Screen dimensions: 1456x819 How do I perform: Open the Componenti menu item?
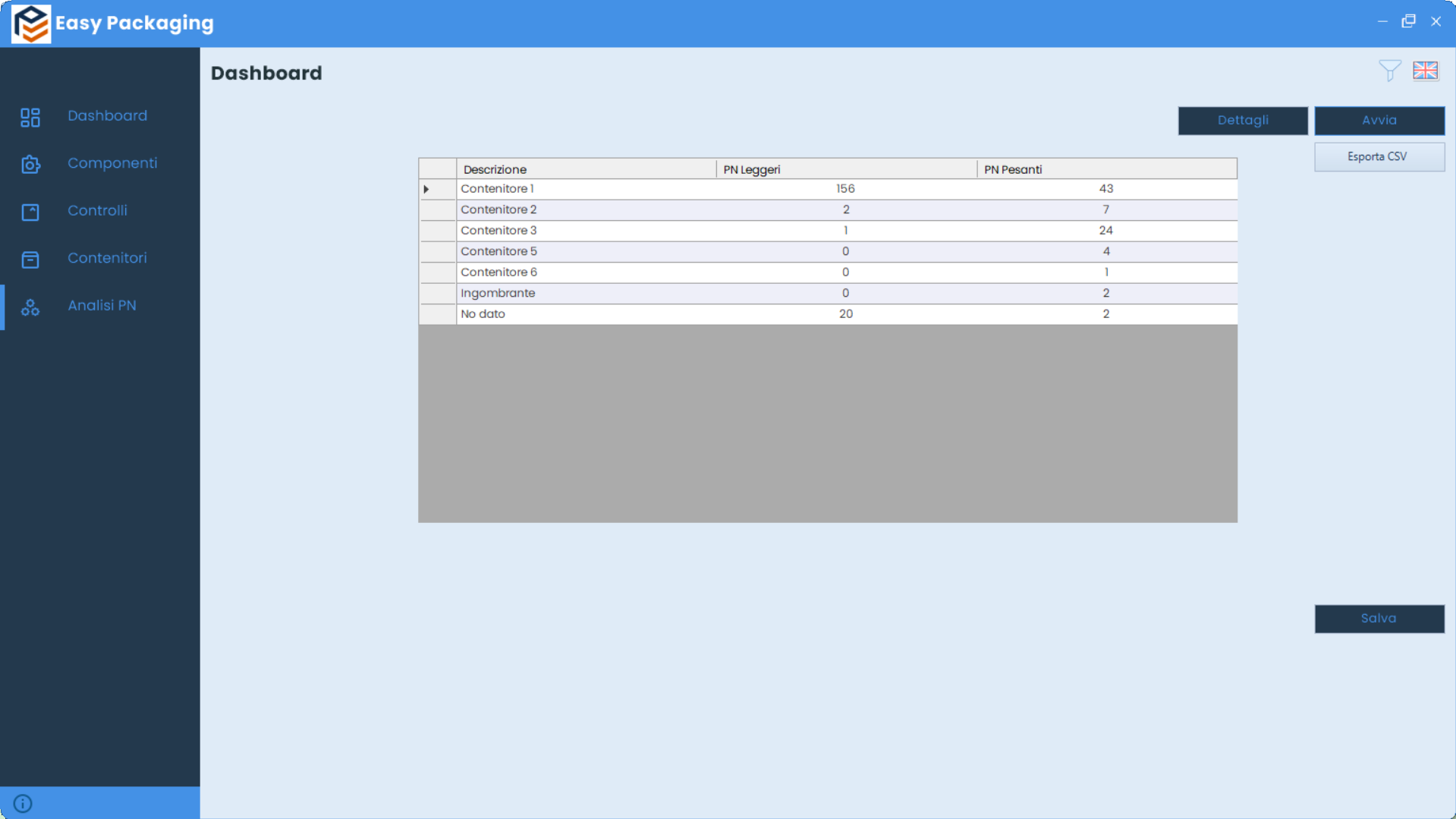pos(112,163)
